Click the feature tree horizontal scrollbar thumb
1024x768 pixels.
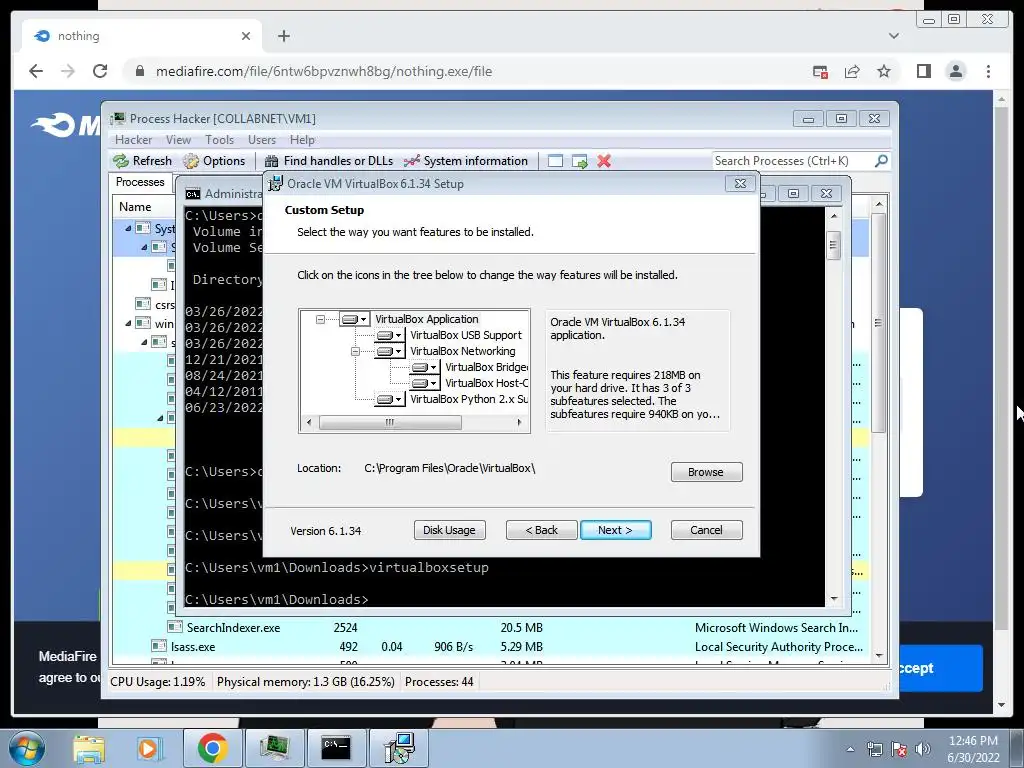tap(390, 423)
